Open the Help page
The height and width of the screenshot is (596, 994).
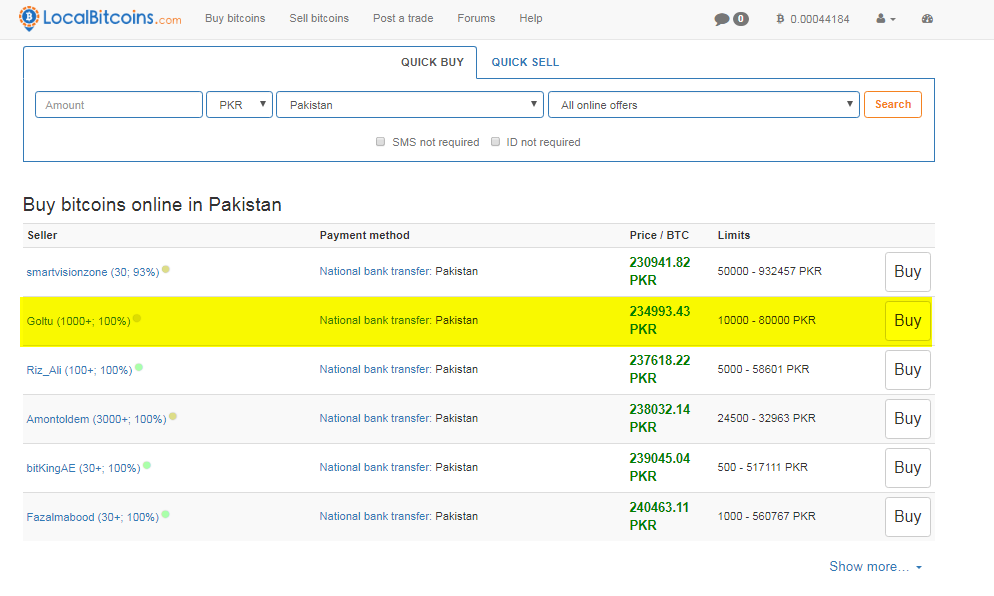click(x=531, y=18)
